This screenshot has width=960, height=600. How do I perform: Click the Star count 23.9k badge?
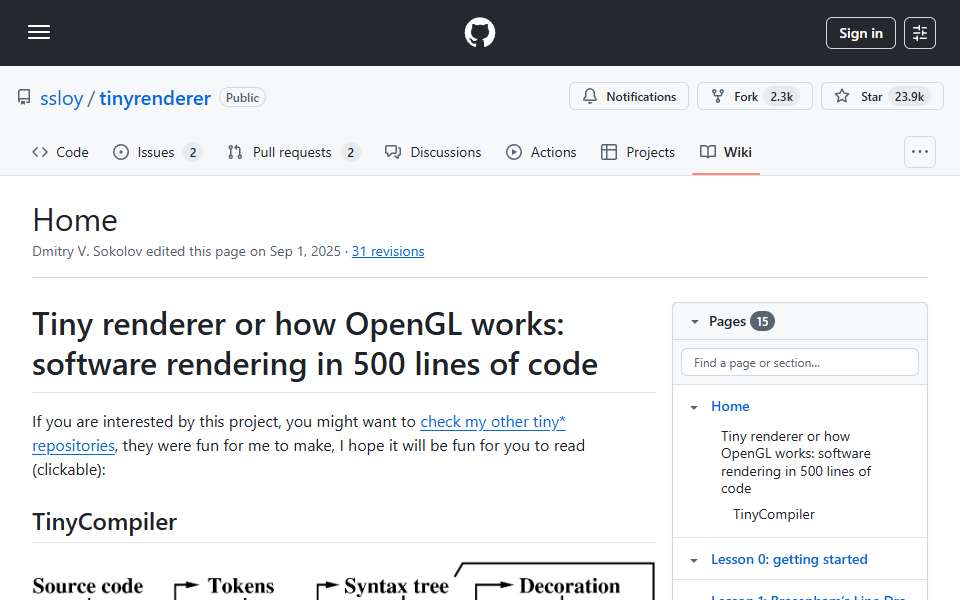point(909,97)
